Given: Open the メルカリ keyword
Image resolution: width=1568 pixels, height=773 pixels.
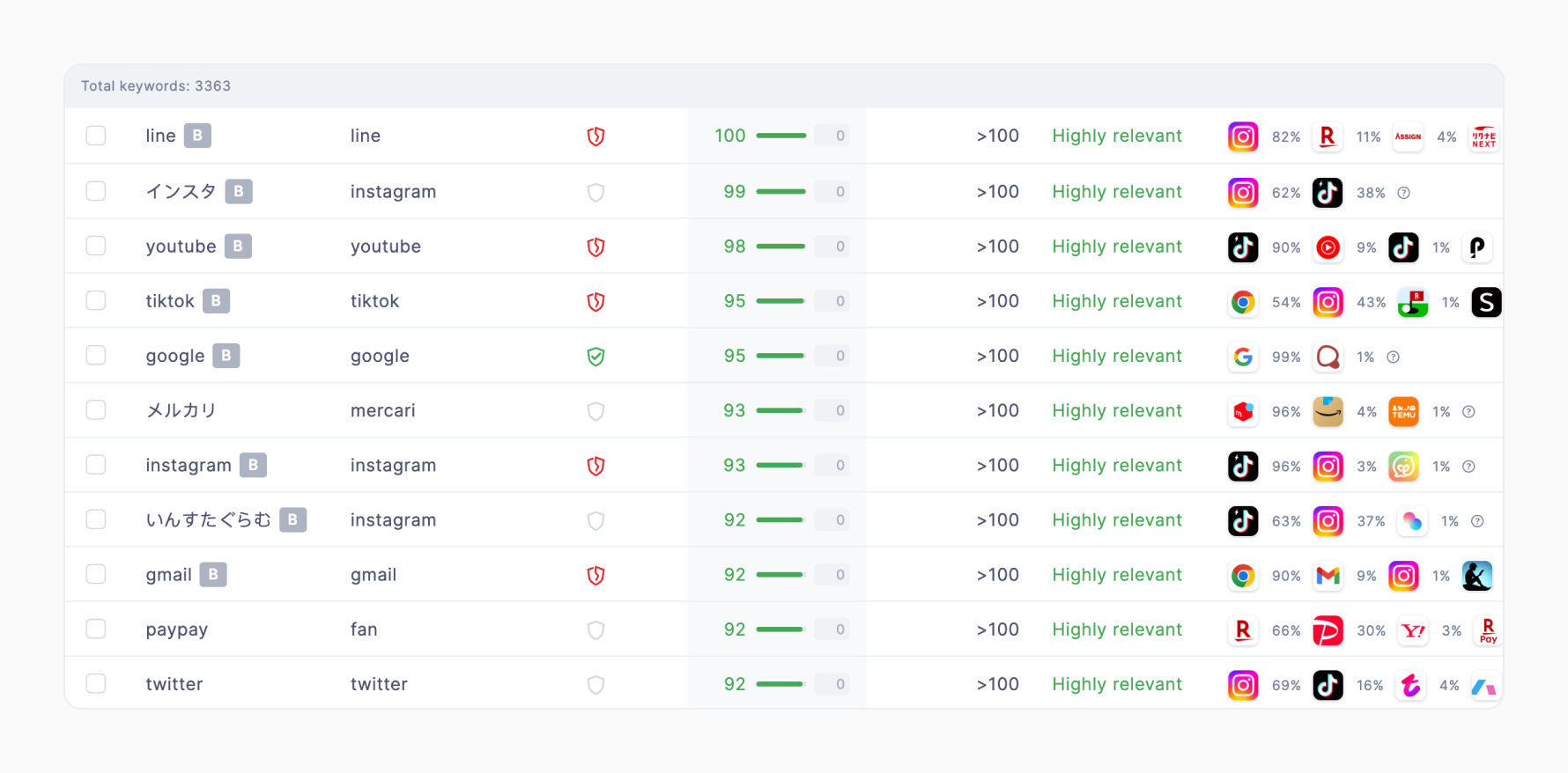Looking at the screenshot, I should point(181,410).
